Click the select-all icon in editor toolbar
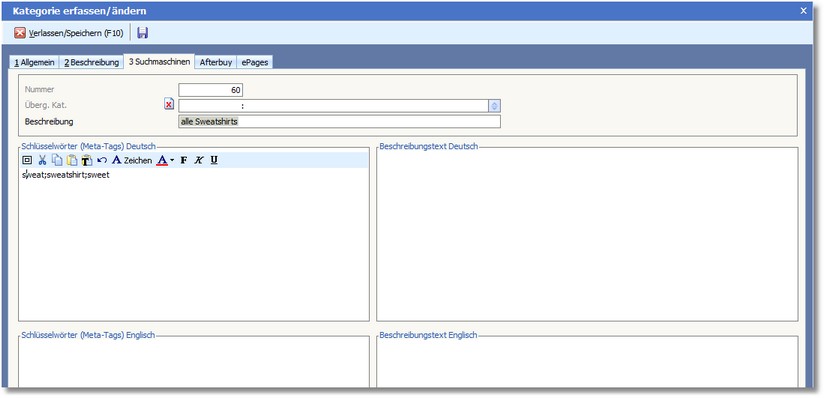The width and height of the screenshot is (824, 398). [27, 160]
